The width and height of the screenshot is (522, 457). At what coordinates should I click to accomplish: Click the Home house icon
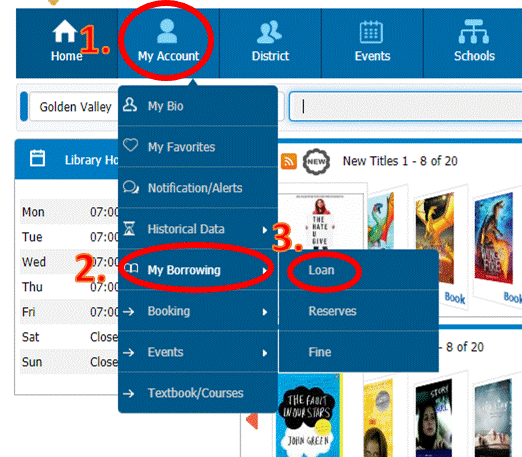[64, 31]
